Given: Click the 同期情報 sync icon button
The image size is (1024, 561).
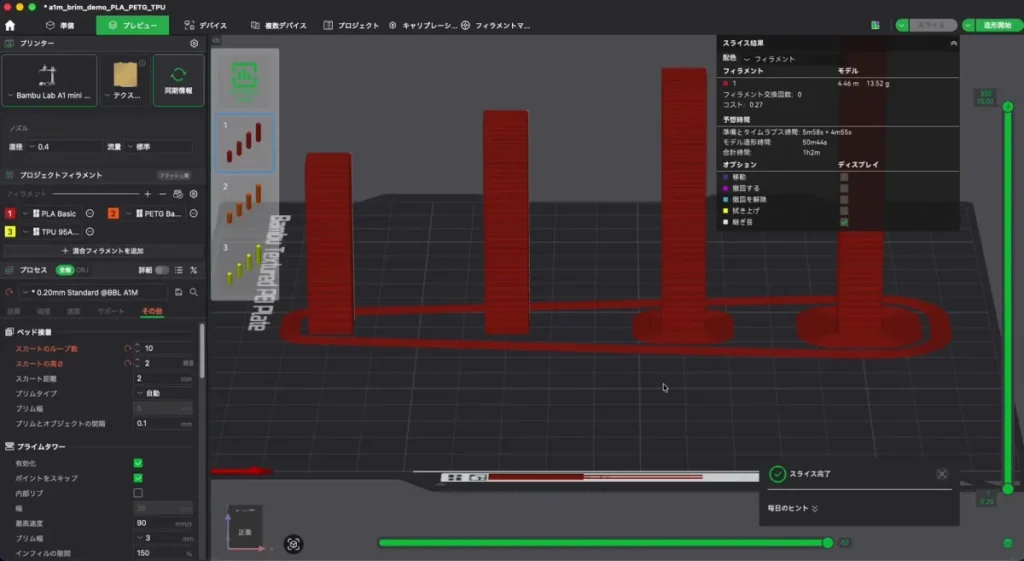Looking at the screenshot, I should tap(178, 80).
